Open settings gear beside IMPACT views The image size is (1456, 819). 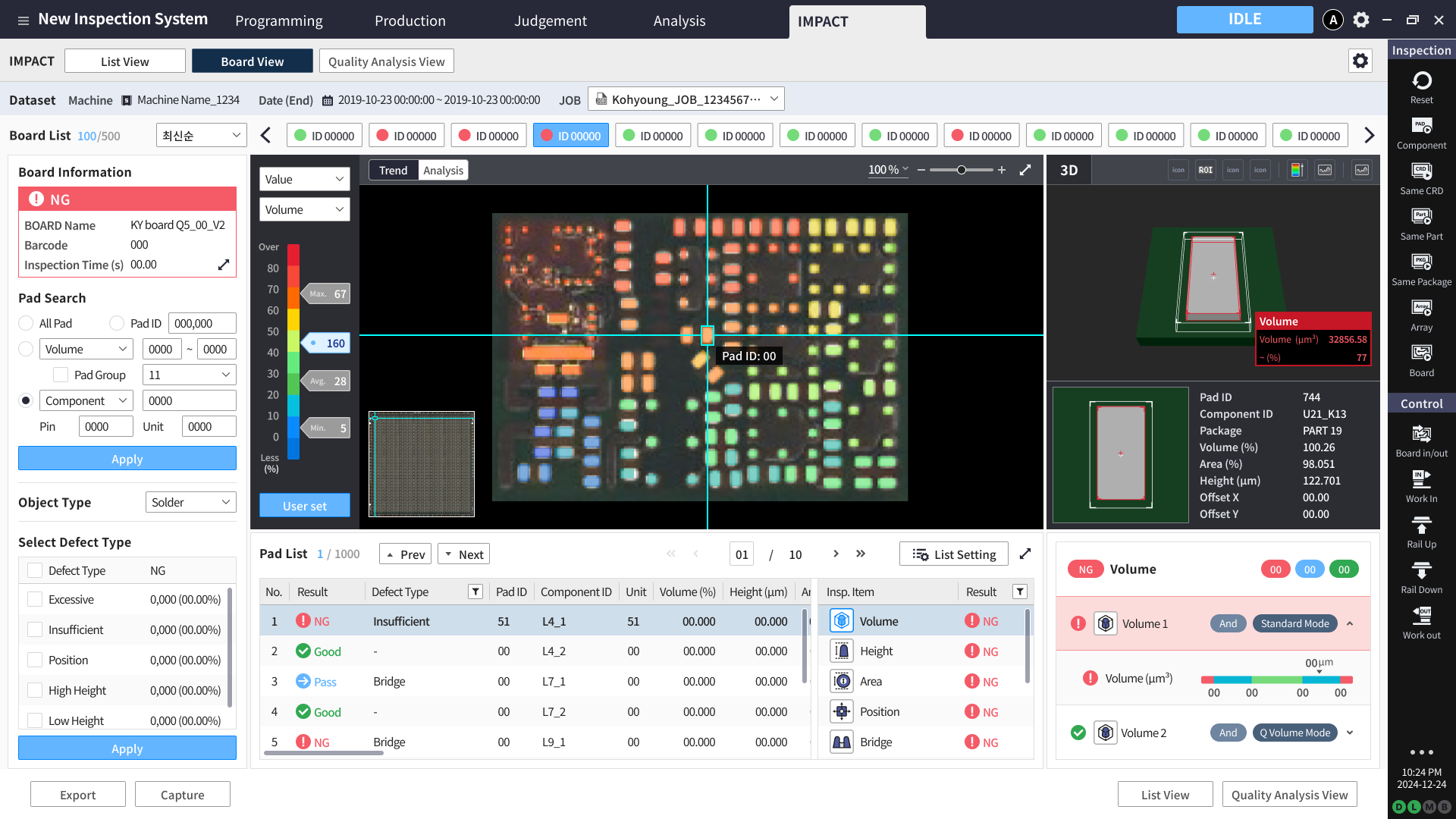coord(1360,61)
